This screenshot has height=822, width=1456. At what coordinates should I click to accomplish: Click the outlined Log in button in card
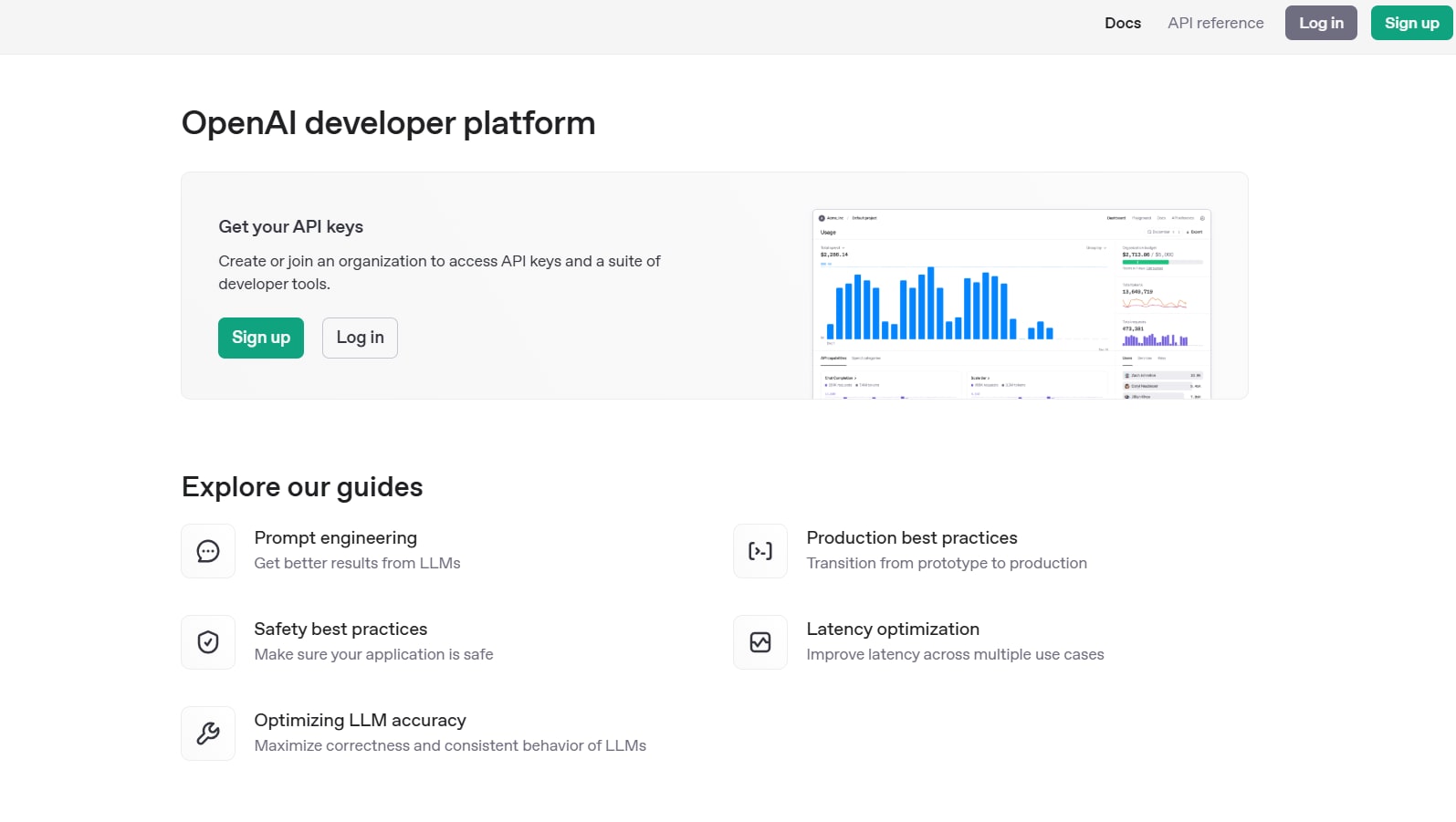pyautogui.click(x=360, y=338)
